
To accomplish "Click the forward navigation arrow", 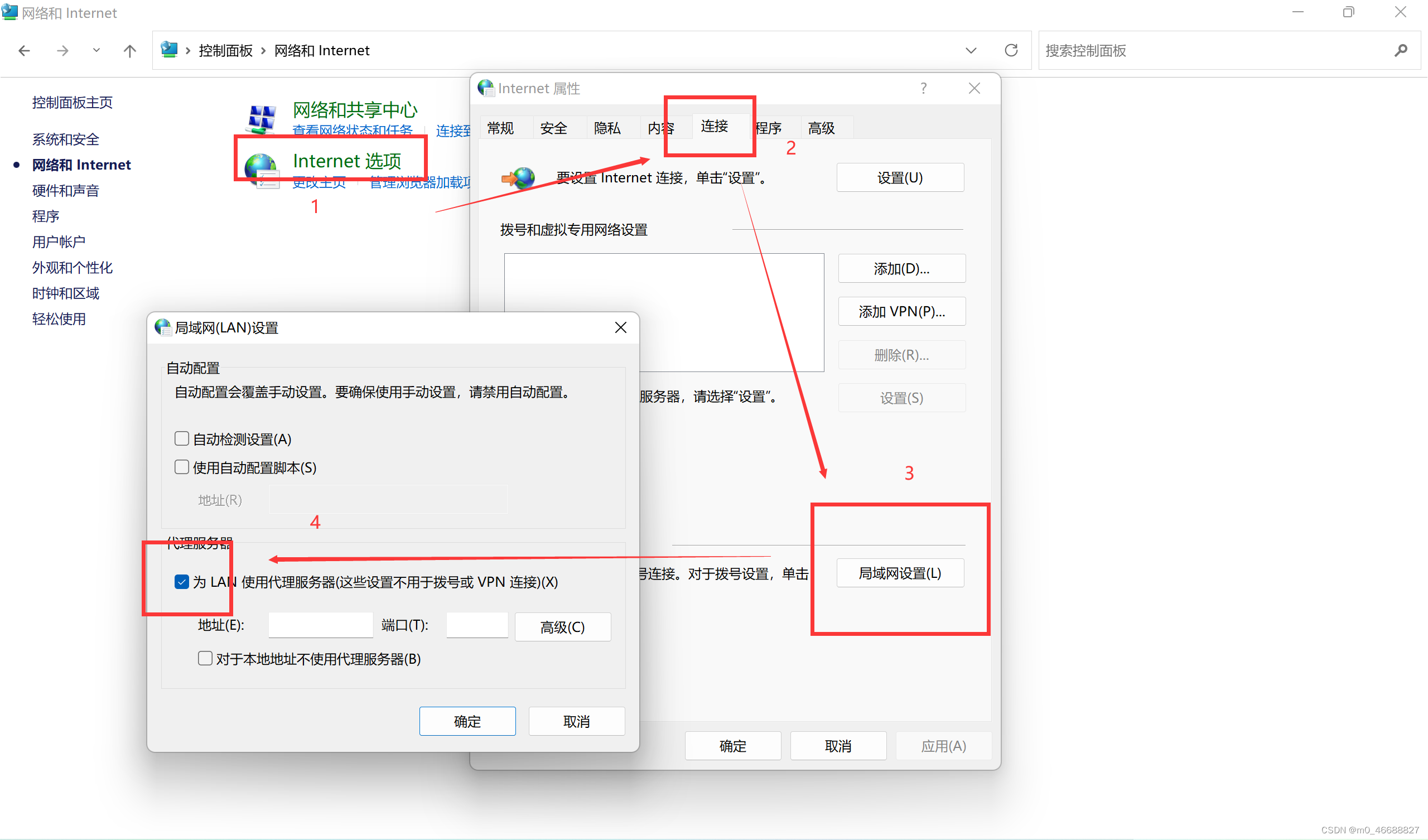I will 62,51.
